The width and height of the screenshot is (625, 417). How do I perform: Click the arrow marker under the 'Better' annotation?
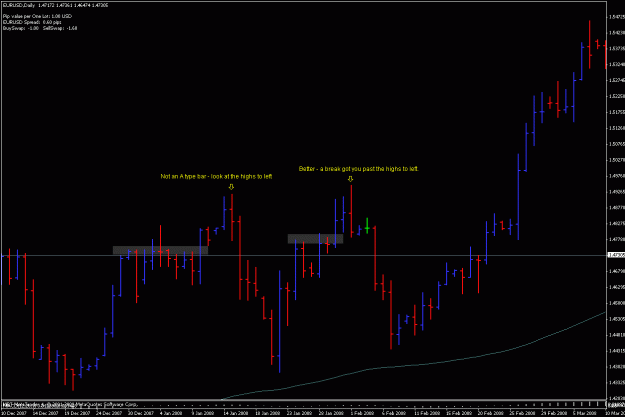(x=350, y=179)
